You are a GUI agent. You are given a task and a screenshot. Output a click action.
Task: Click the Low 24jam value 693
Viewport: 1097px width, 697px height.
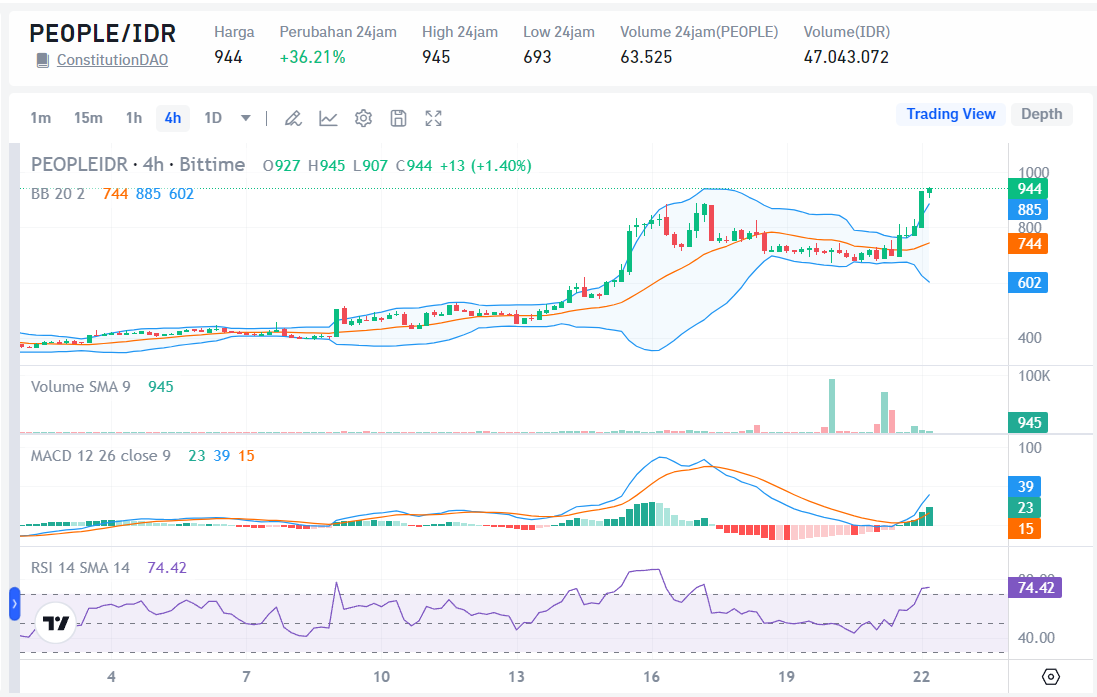[537, 57]
